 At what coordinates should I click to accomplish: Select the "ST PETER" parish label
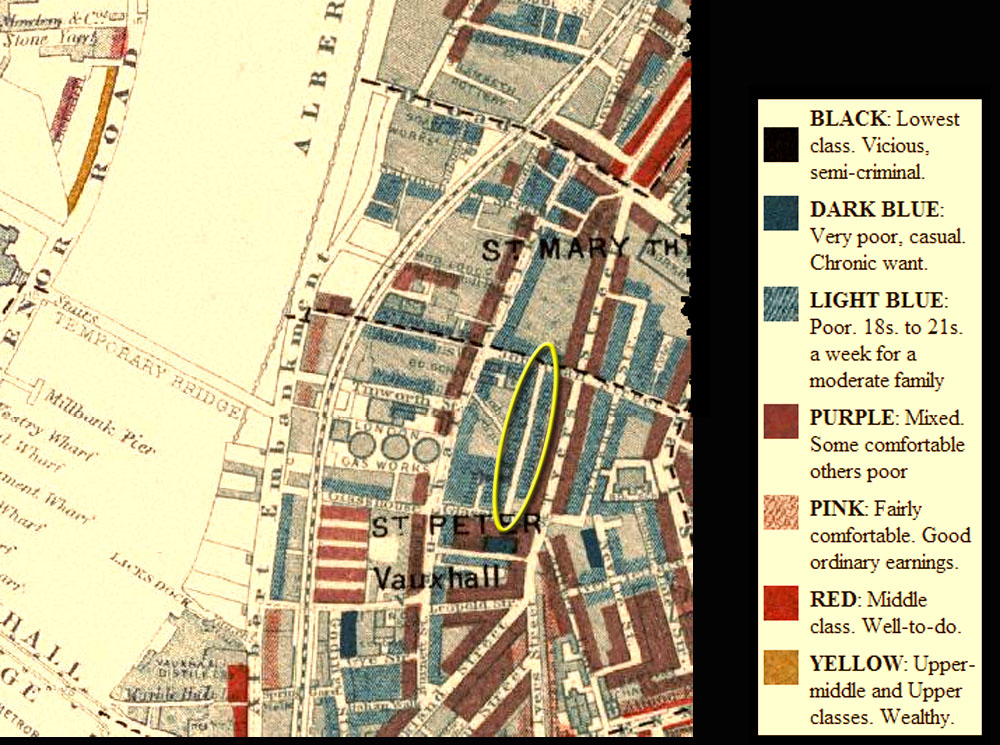(457, 526)
